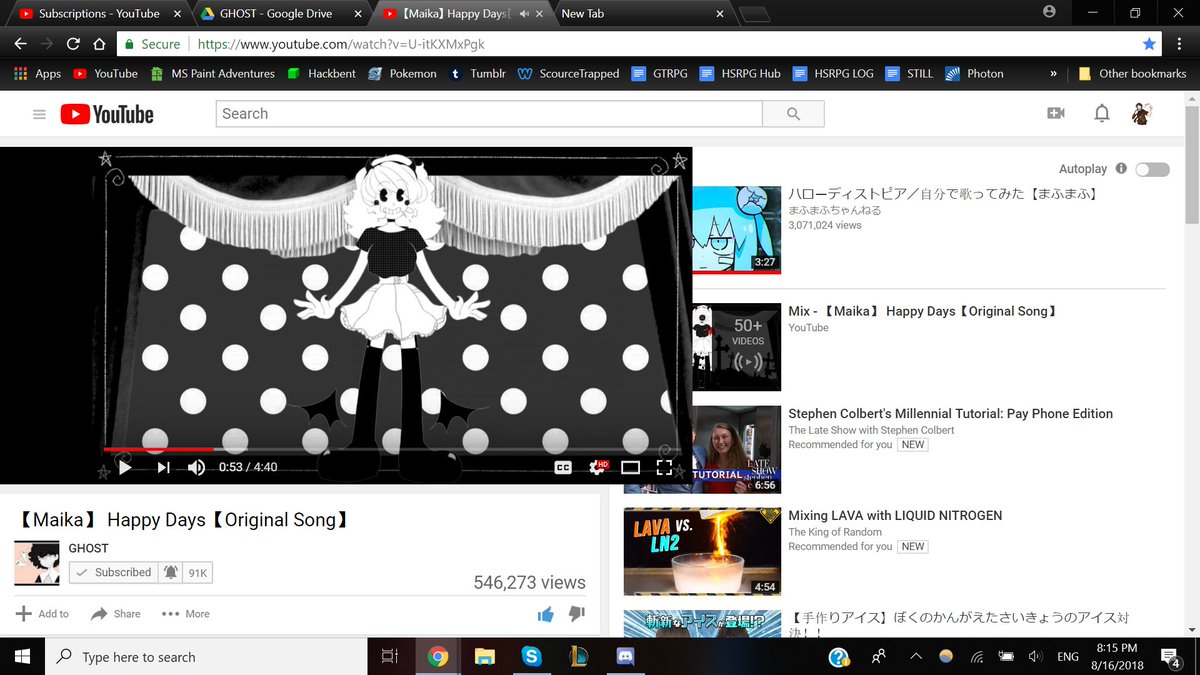Play the video with the play button
Screen dimensions: 1200x675
(x=125, y=467)
